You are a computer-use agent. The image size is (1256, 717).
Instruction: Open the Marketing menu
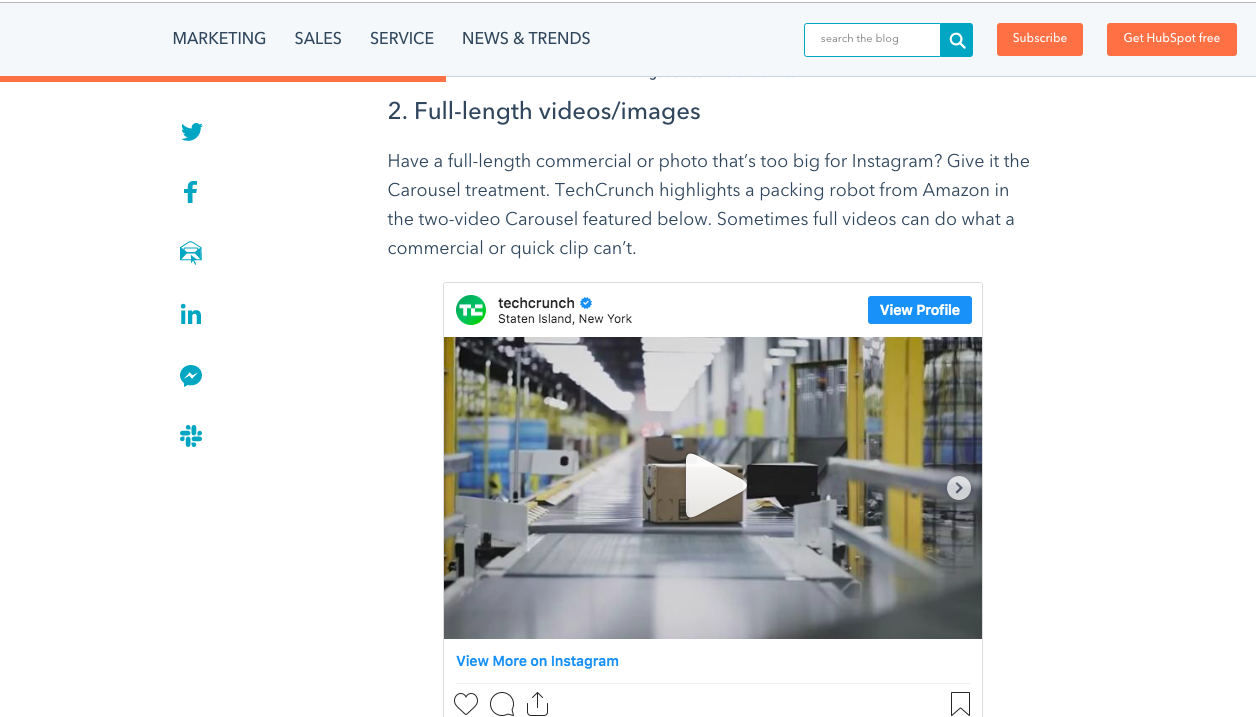pyautogui.click(x=219, y=39)
